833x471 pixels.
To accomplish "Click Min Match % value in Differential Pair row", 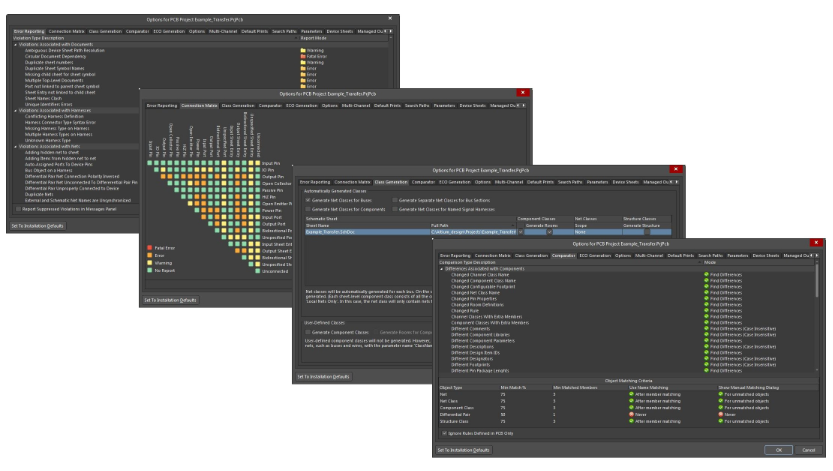I will point(503,414).
